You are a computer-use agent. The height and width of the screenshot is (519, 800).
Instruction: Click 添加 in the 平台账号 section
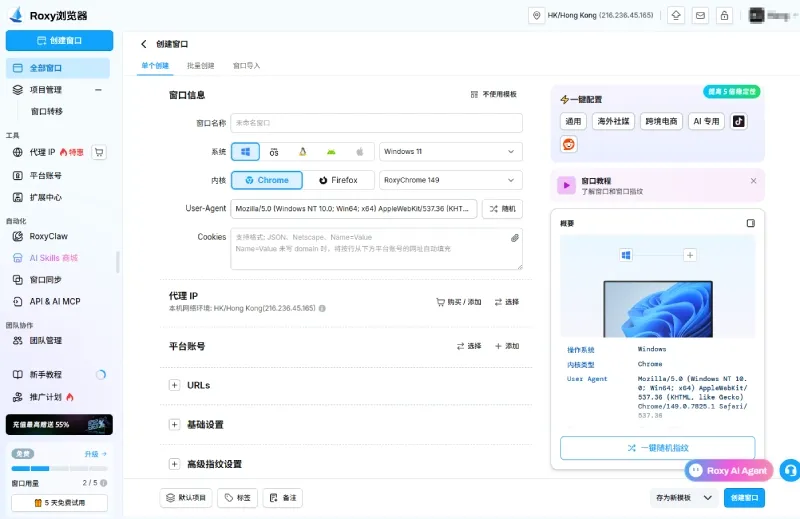pyautogui.click(x=507, y=346)
